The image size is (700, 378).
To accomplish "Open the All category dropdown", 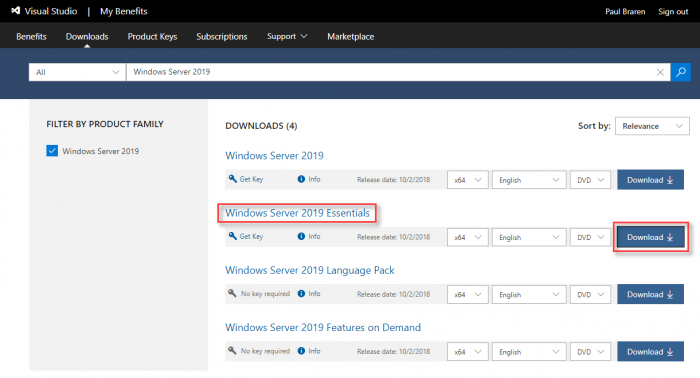I will (77, 72).
